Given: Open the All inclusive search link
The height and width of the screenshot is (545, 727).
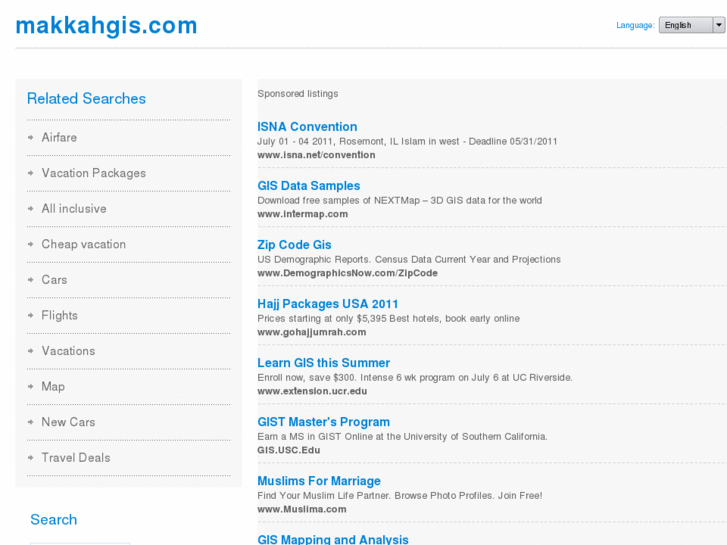Looking at the screenshot, I should click(x=73, y=209).
